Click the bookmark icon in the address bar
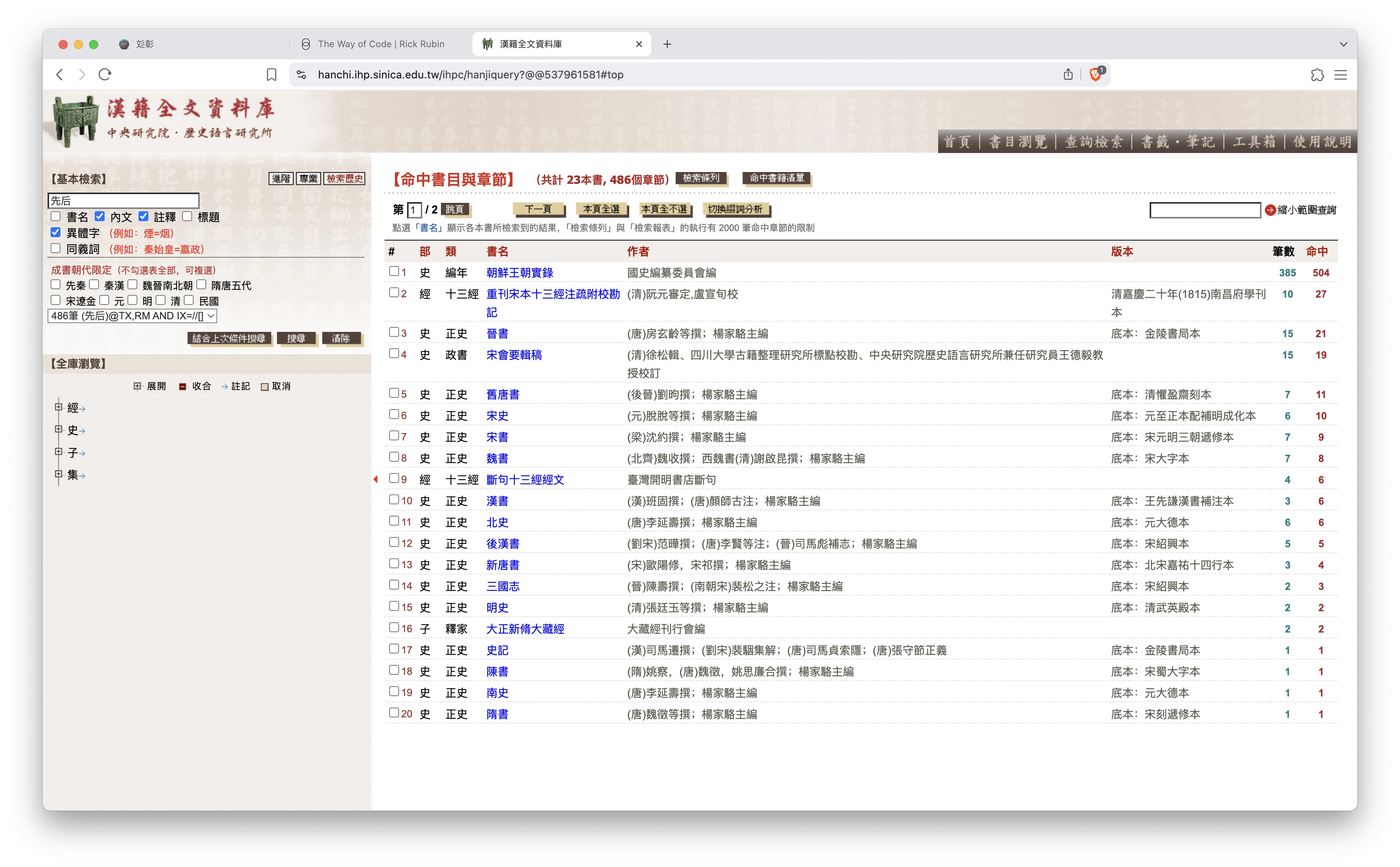The image size is (1400, 867). (272, 75)
